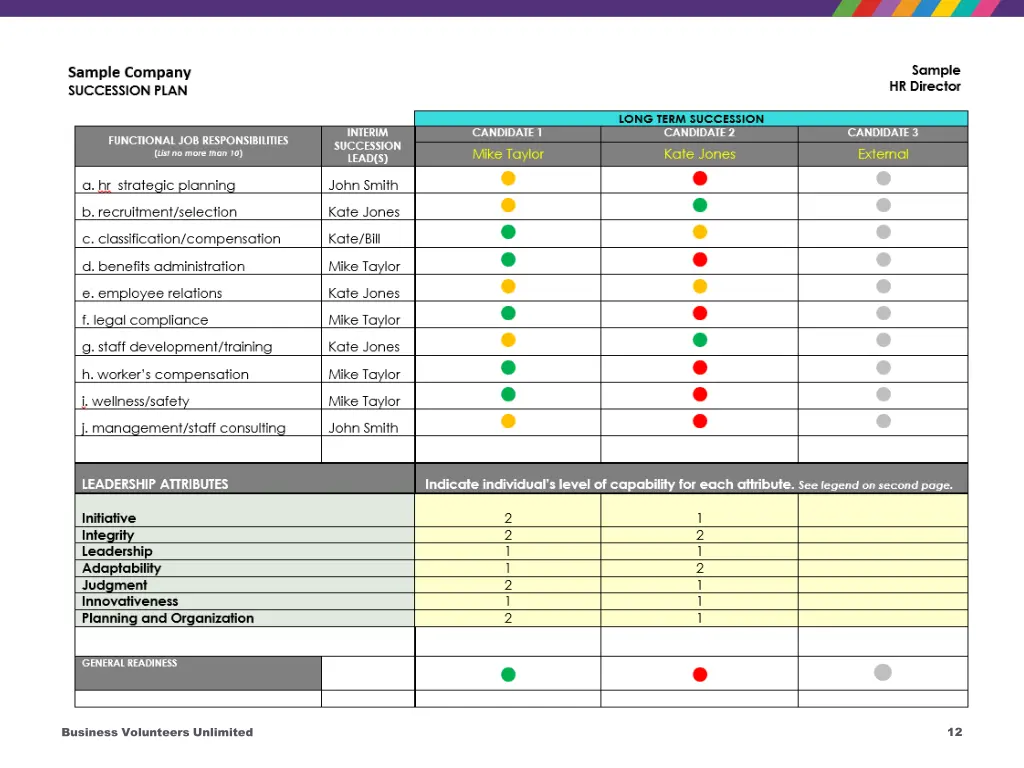Select the 'Kate Jones' candidate name header
This screenshot has height=768, width=1024.
click(699, 154)
